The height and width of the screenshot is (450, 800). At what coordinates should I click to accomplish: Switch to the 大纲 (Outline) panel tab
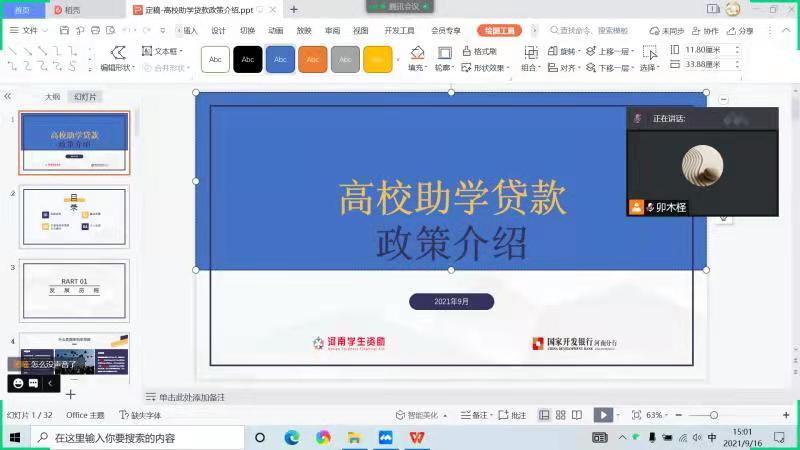click(52, 97)
